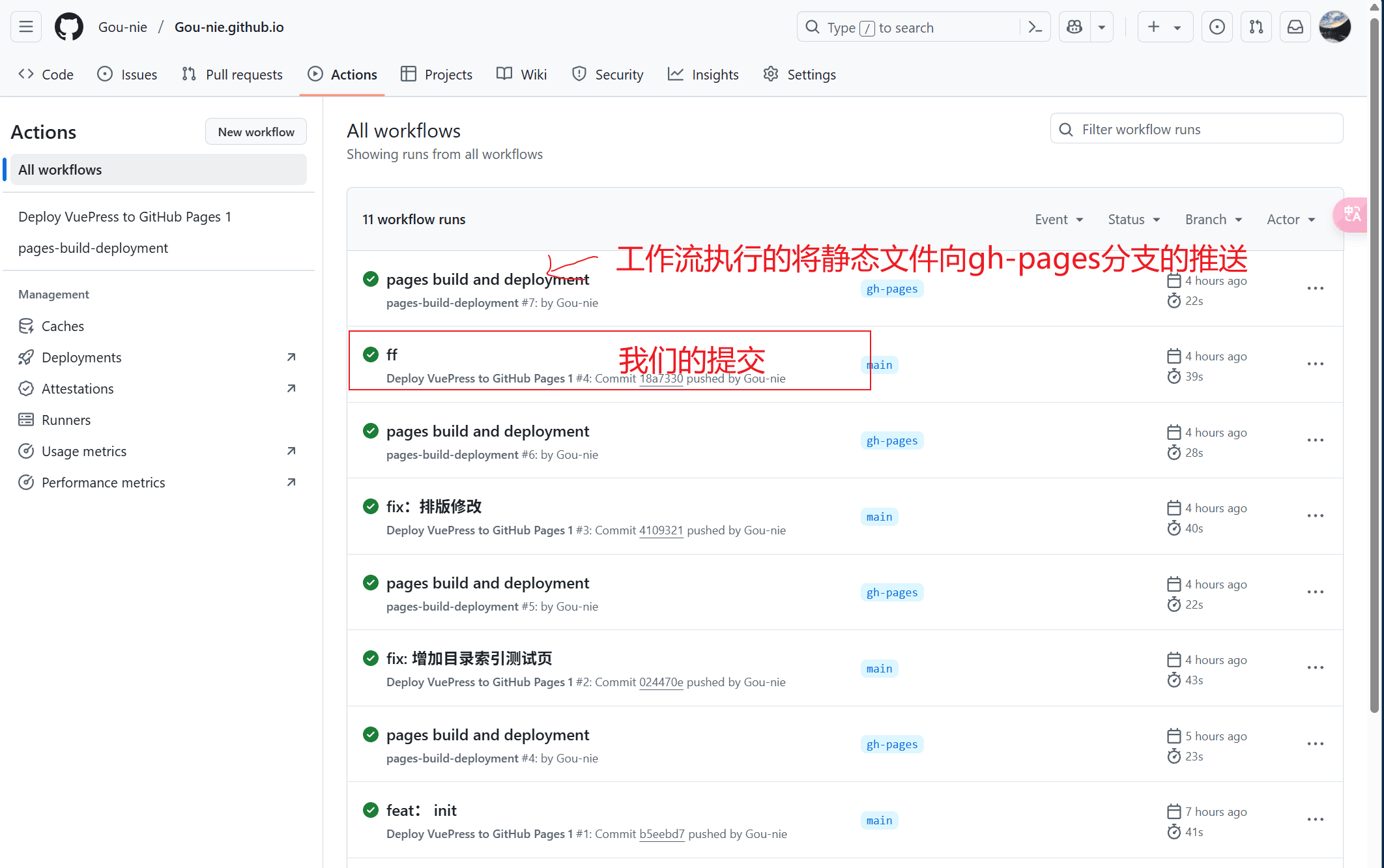
Task: Open issues icon in top bar
Action: tap(1217, 27)
